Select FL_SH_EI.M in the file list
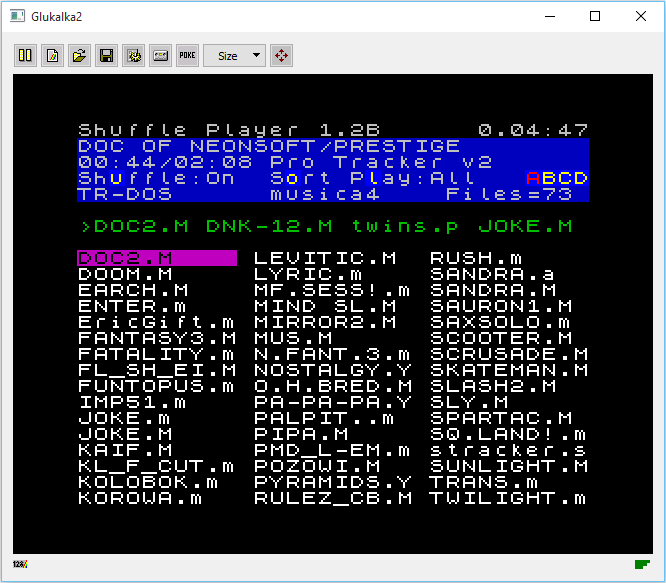666x583 pixels. (x=157, y=370)
